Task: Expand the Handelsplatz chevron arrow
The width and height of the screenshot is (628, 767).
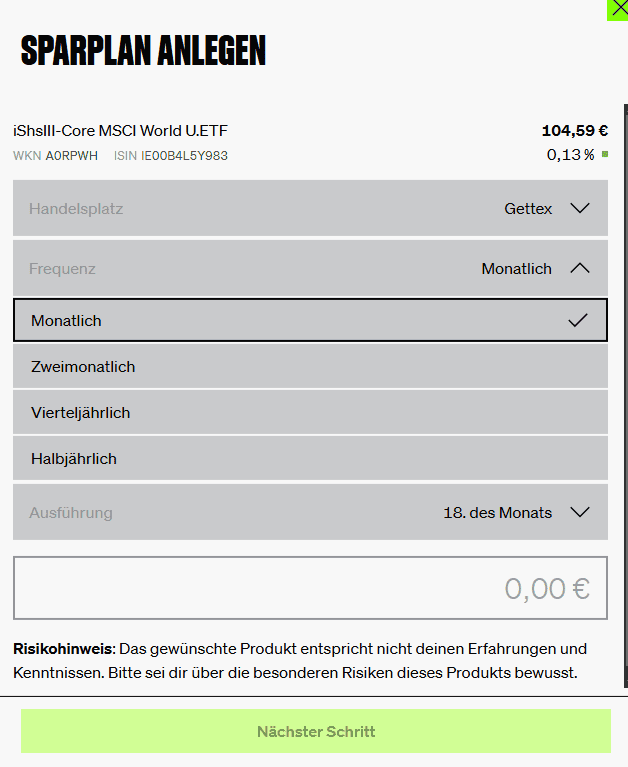Action: pyautogui.click(x=580, y=208)
